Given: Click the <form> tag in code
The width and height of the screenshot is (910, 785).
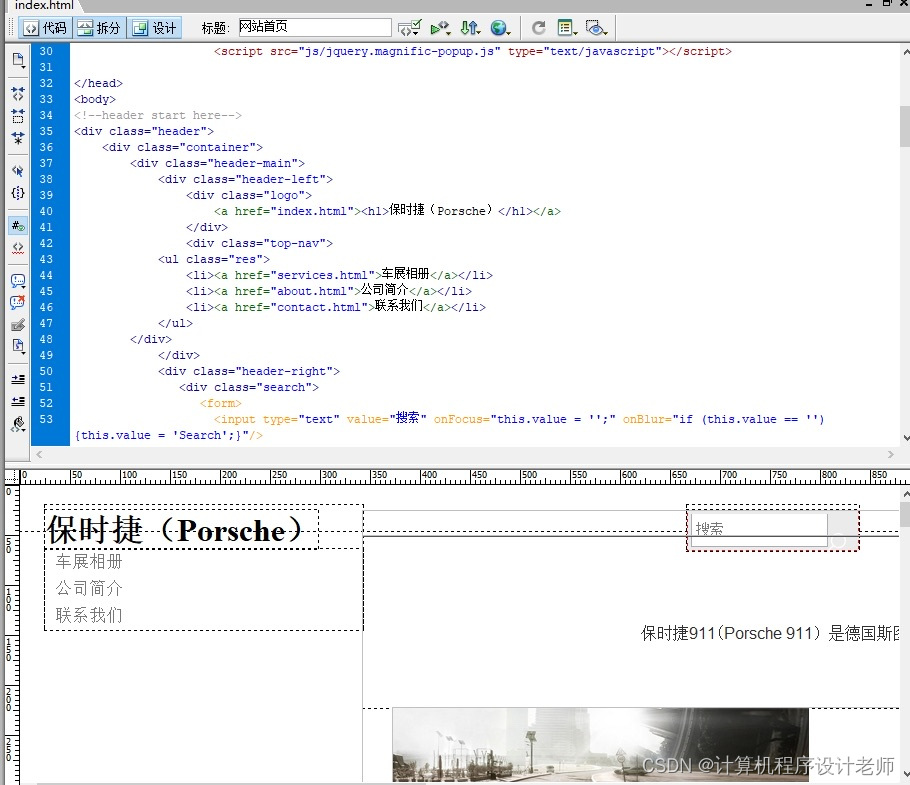Looking at the screenshot, I should [x=221, y=403].
